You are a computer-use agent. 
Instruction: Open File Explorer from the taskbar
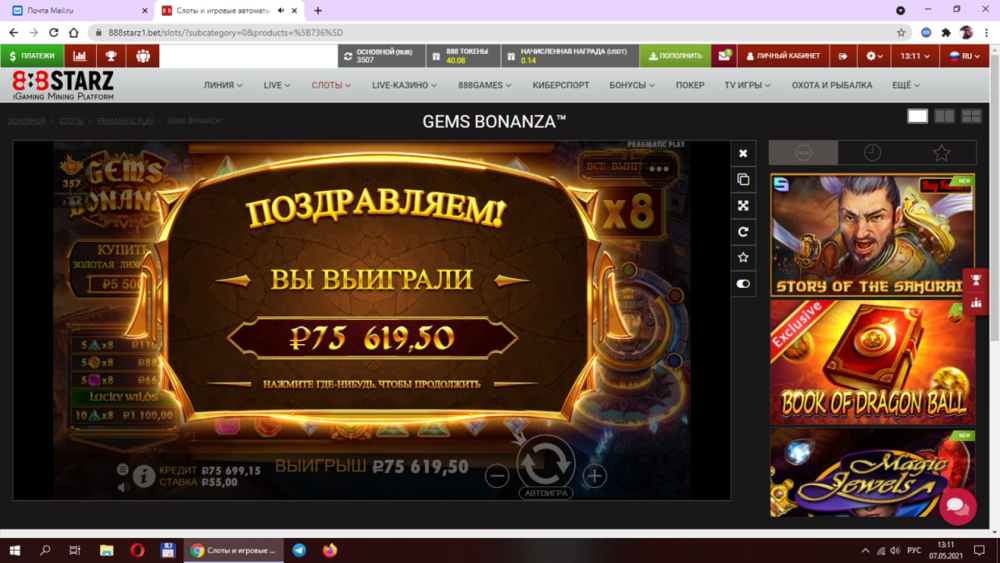pos(107,550)
